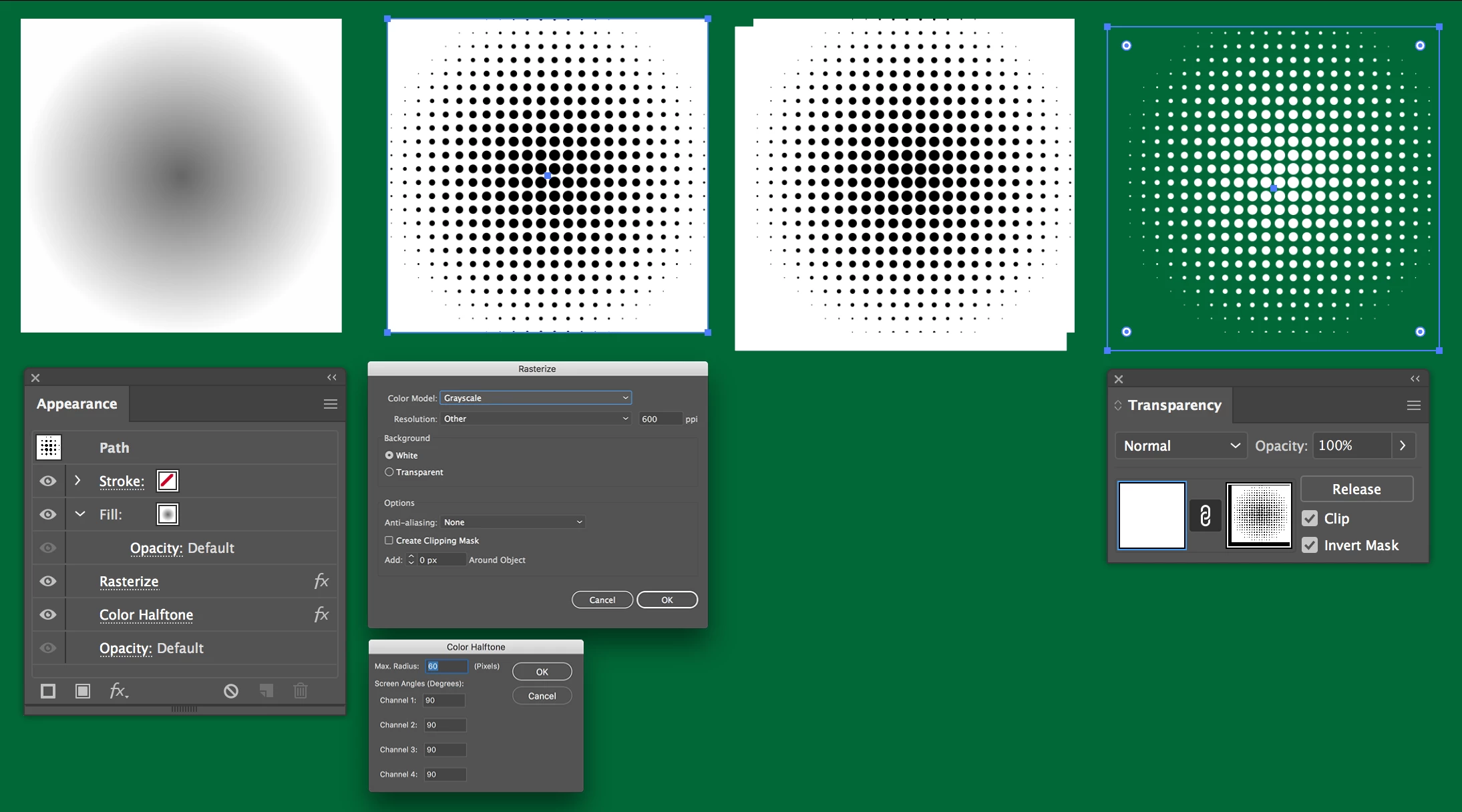Click Delete Selected Item trash icon
This screenshot has height=812, width=1462.
pos(301,691)
